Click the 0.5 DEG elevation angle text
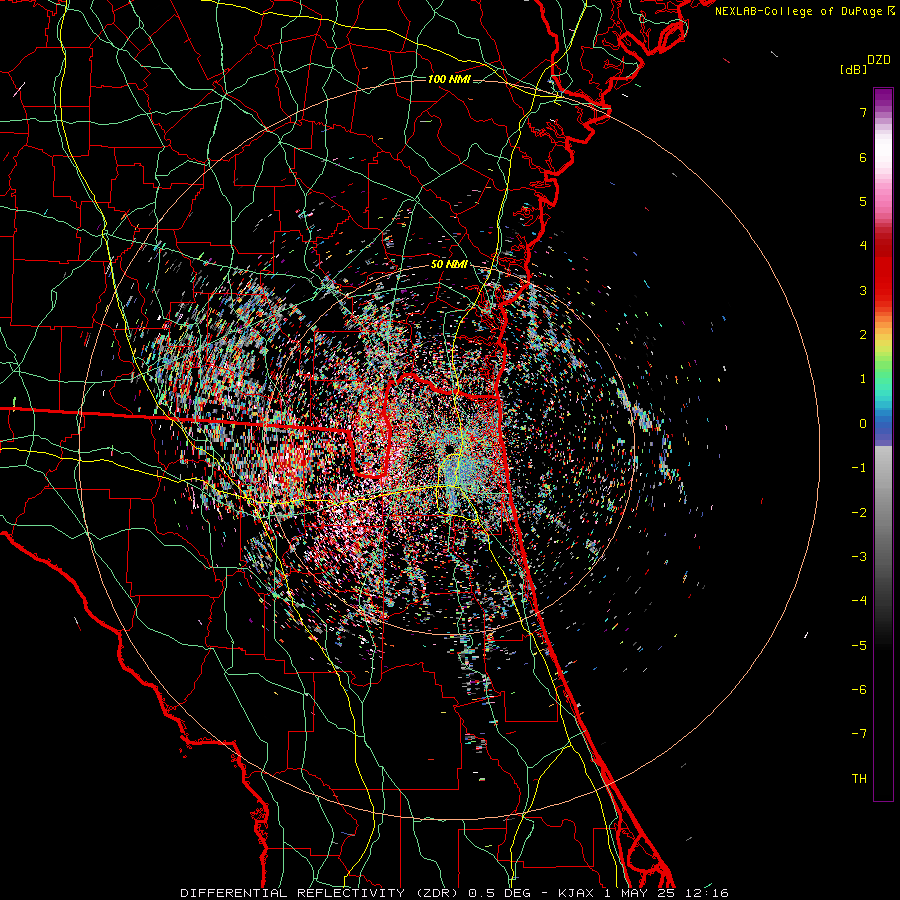900x900 pixels. [499, 893]
